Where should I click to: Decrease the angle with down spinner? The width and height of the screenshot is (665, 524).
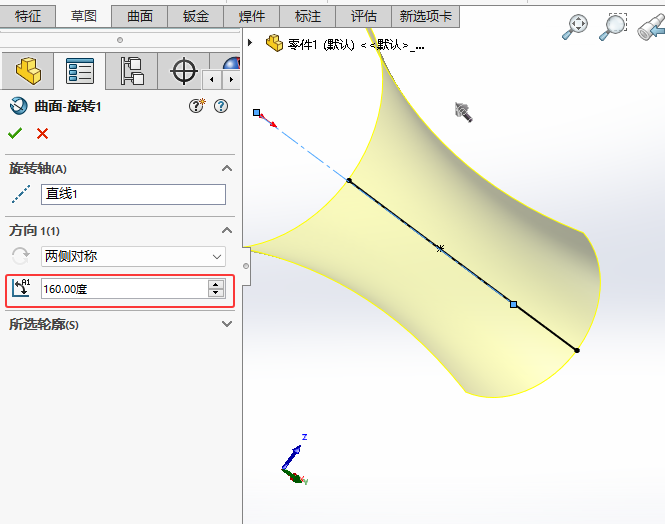tap(216, 293)
